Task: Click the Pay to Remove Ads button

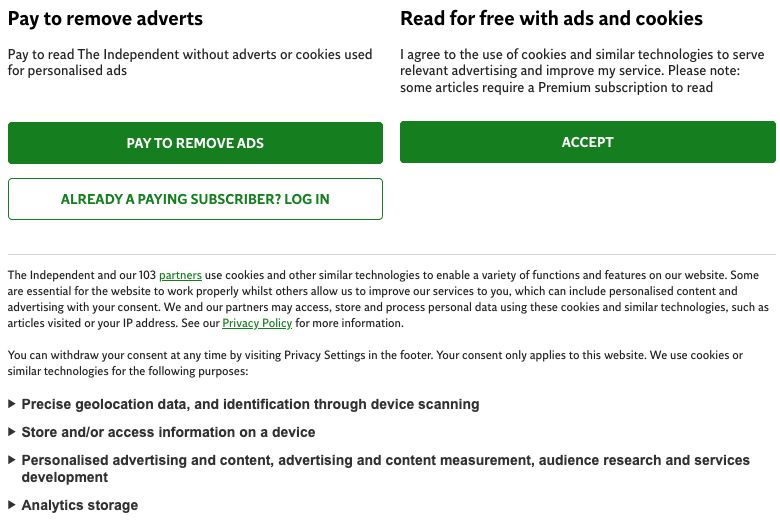Action: pyautogui.click(x=195, y=143)
